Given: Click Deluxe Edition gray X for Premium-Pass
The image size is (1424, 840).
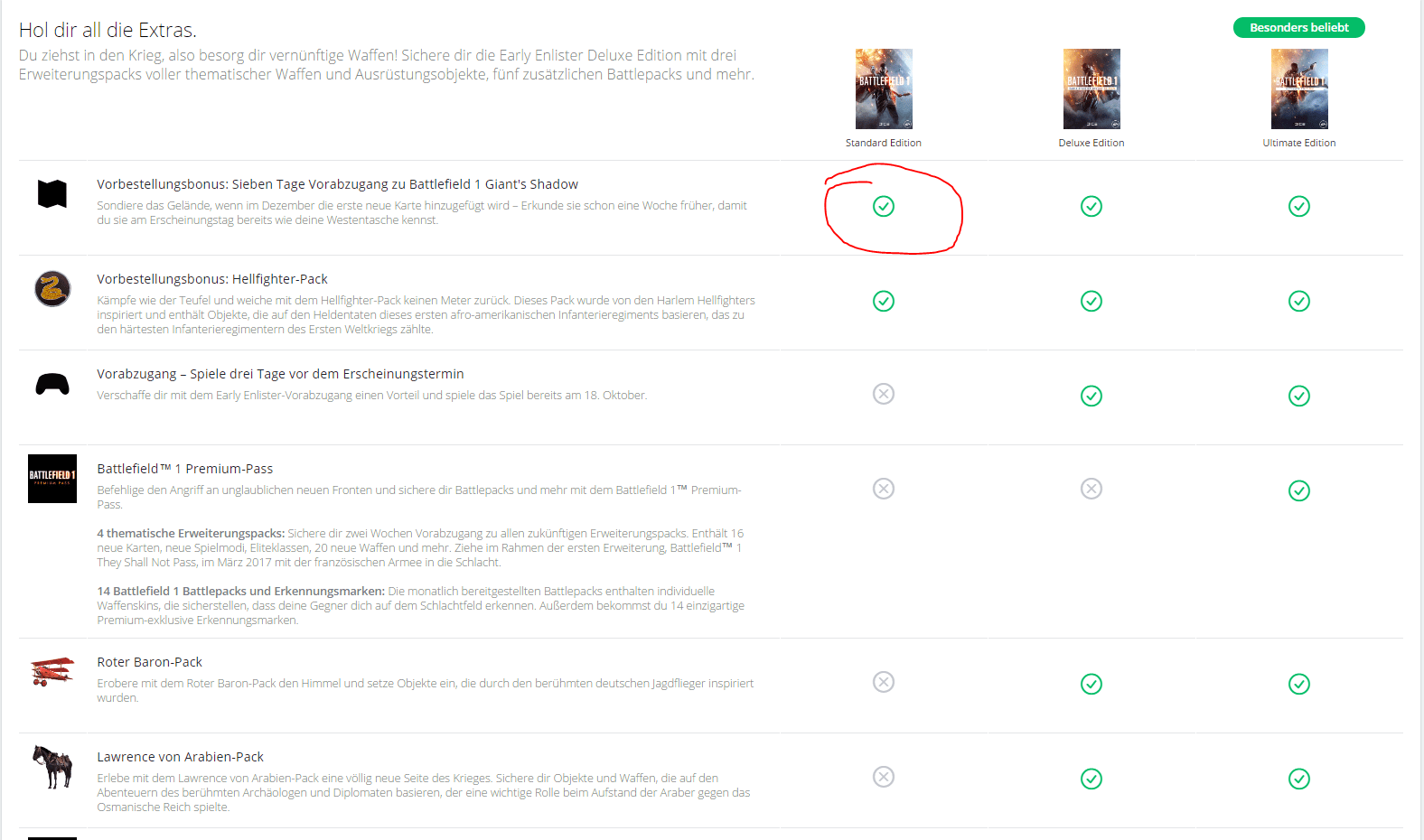Looking at the screenshot, I should click(1091, 489).
